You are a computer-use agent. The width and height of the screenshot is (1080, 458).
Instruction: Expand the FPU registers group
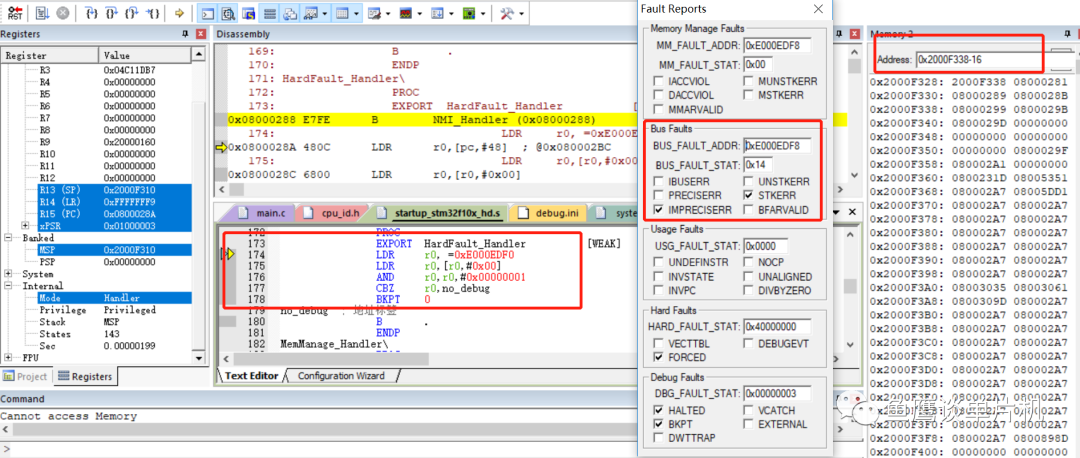[8, 357]
